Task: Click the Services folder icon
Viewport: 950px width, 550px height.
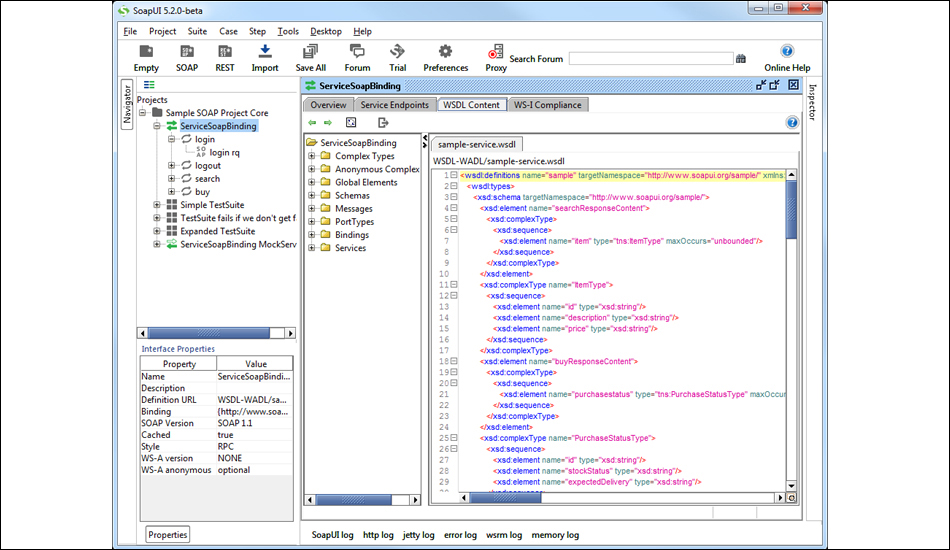Action: coord(325,247)
